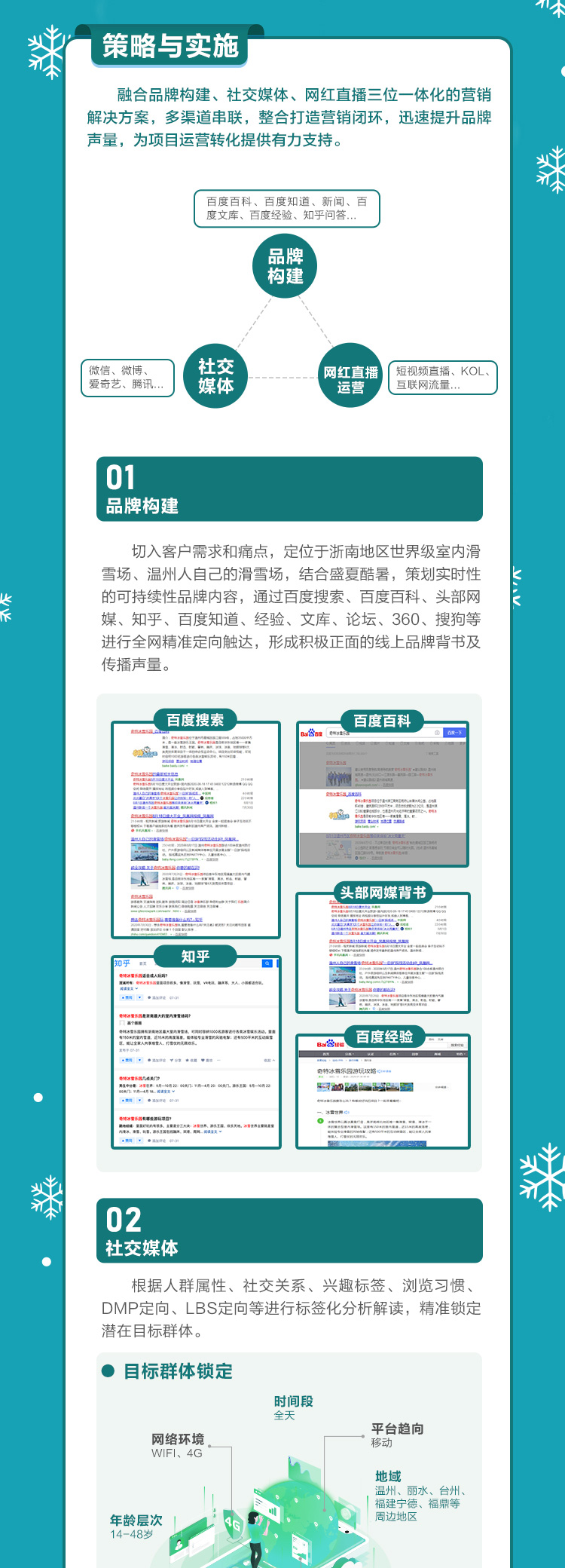Click the 策略与实施 title banner
This screenshot has width=565, height=1568.
pyautogui.click(x=170, y=47)
